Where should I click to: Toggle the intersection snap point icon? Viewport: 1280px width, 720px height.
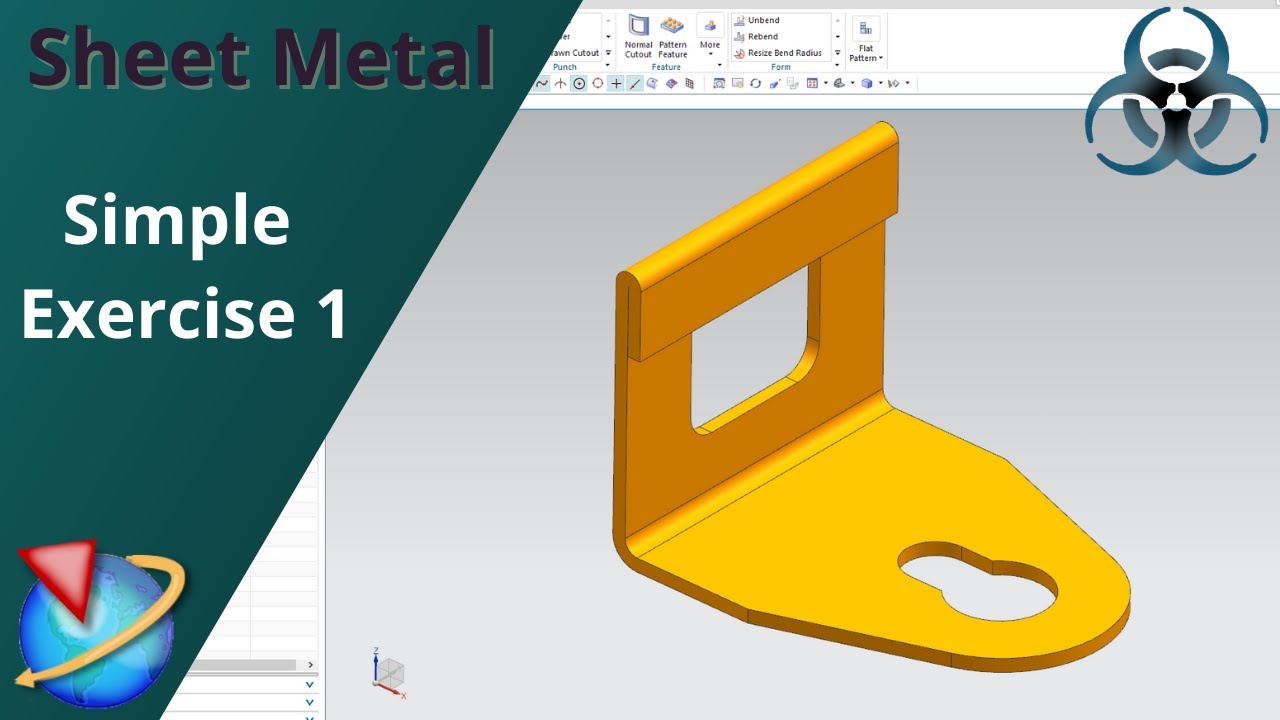tap(561, 83)
